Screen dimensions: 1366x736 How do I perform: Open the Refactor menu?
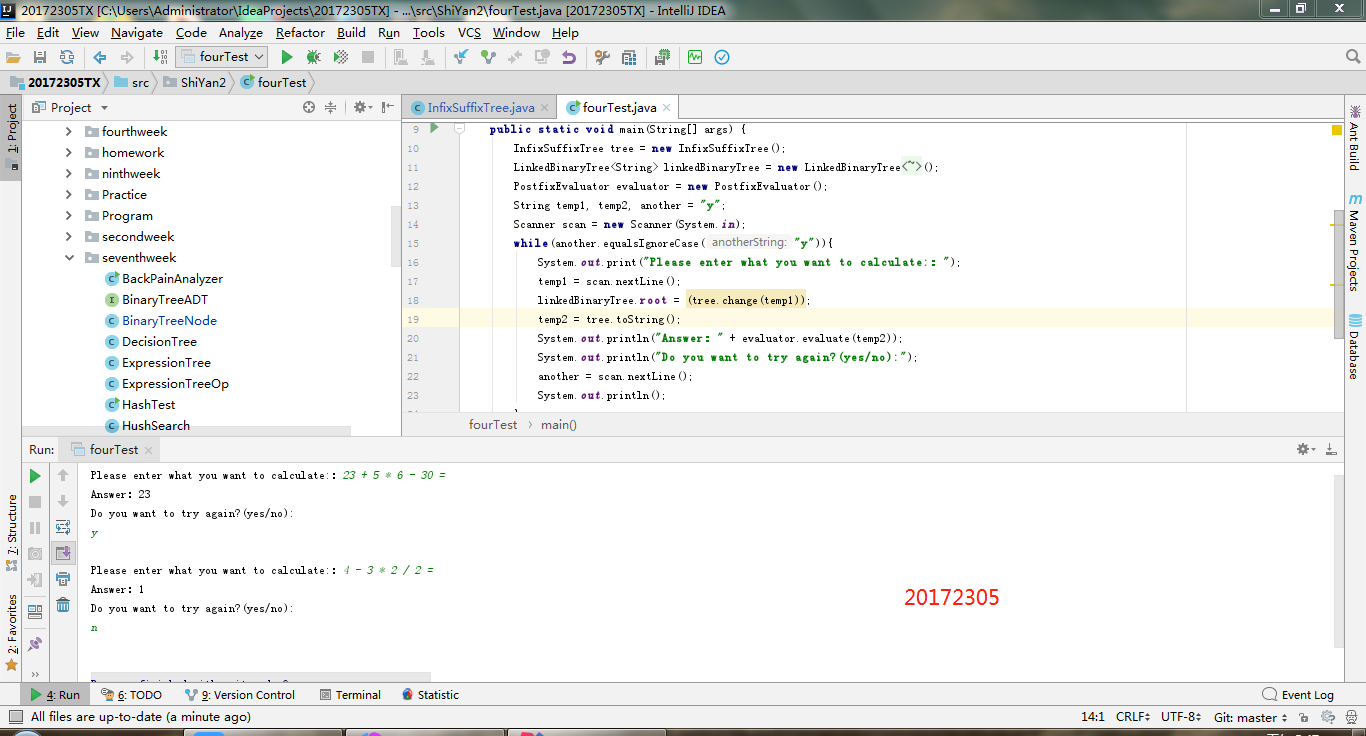point(300,32)
